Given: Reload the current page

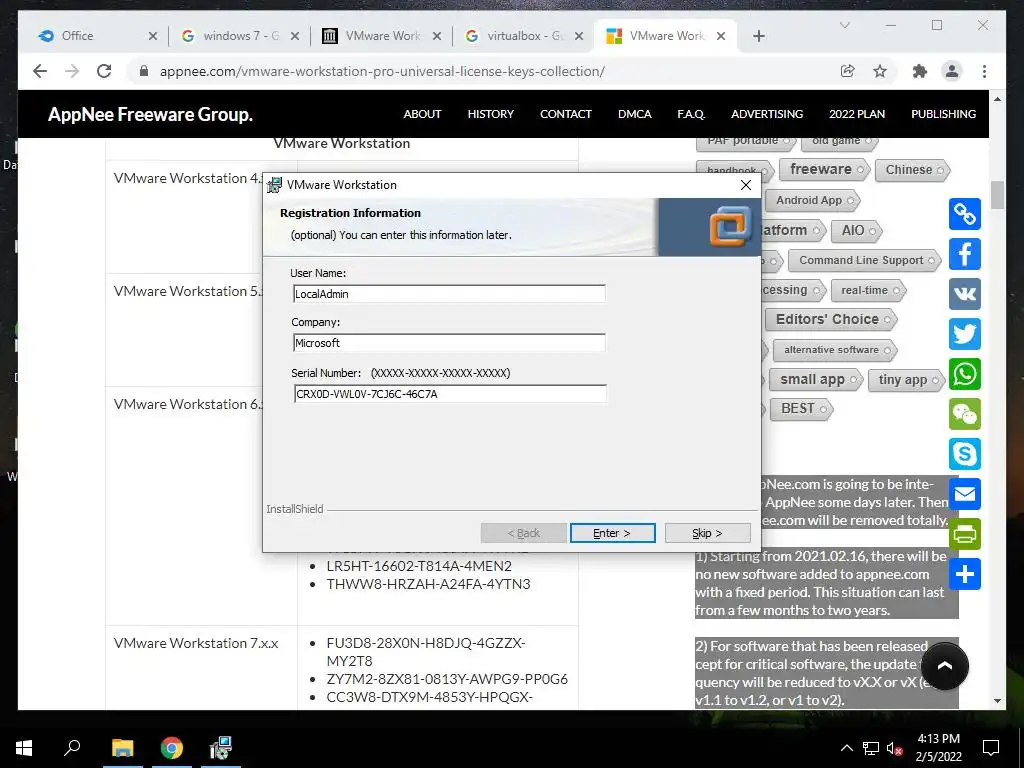Looking at the screenshot, I should (104, 71).
